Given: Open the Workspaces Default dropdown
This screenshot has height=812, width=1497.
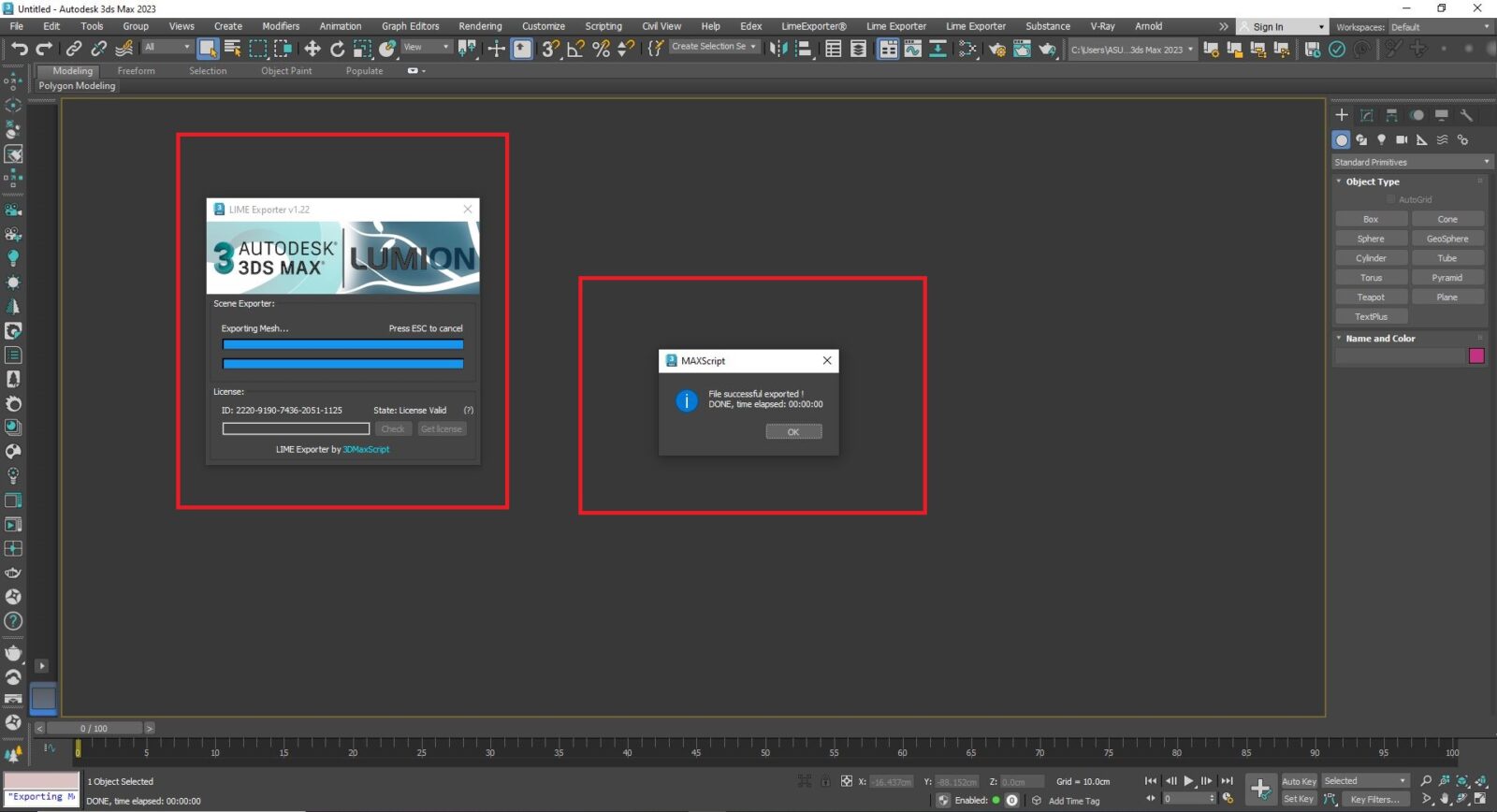Looking at the screenshot, I should [x=1440, y=27].
